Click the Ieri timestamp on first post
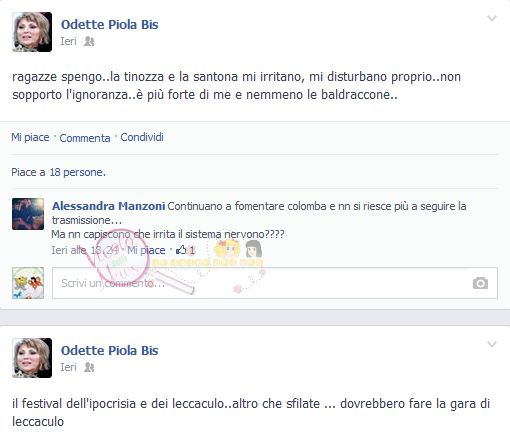This screenshot has width=510, height=438. [x=68, y=41]
